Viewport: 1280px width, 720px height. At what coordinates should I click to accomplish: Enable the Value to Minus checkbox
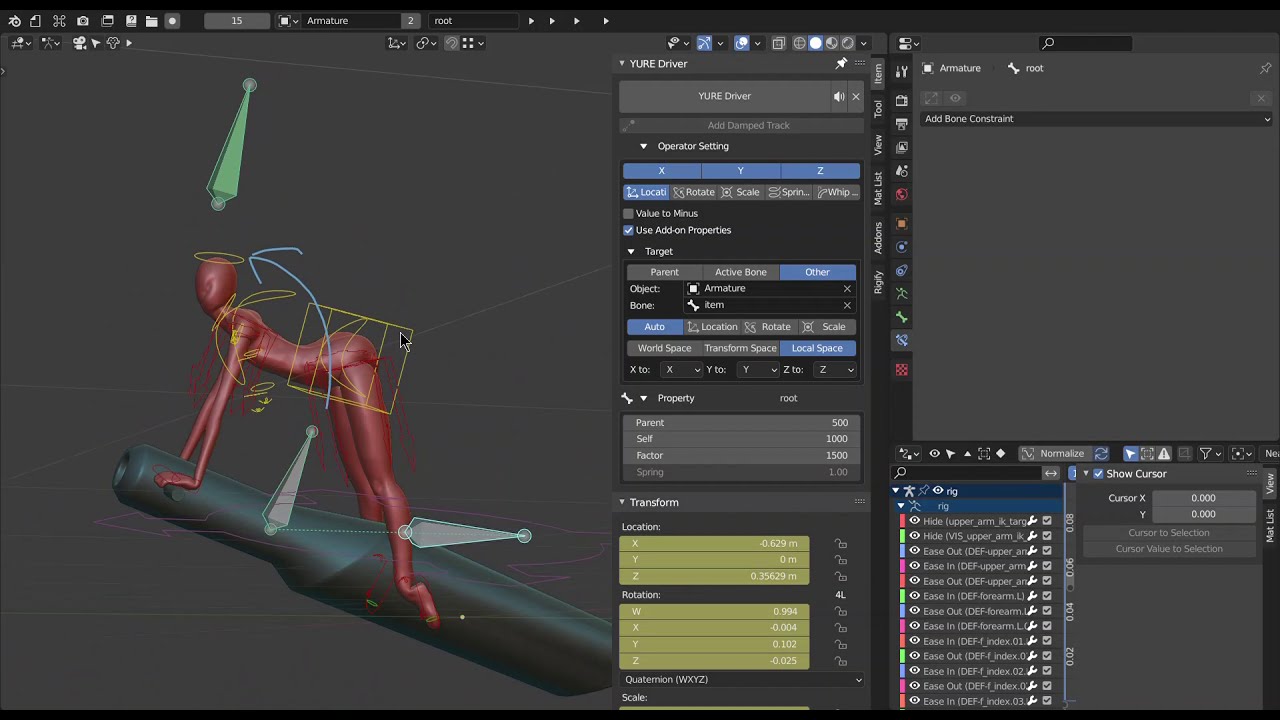628,213
